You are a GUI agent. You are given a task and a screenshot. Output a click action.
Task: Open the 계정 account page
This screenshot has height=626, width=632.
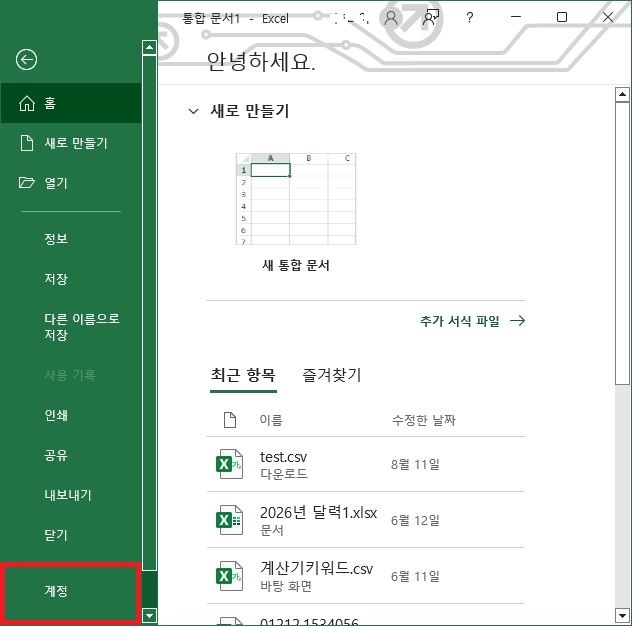[71, 591]
